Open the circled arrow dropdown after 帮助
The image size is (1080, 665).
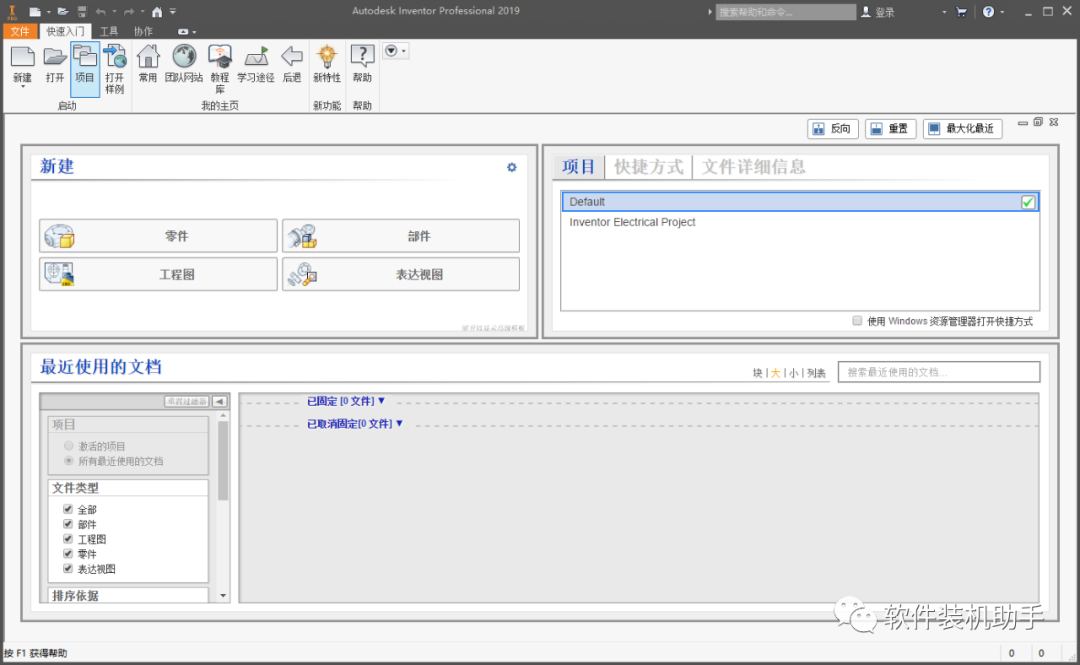(x=395, y=51)
